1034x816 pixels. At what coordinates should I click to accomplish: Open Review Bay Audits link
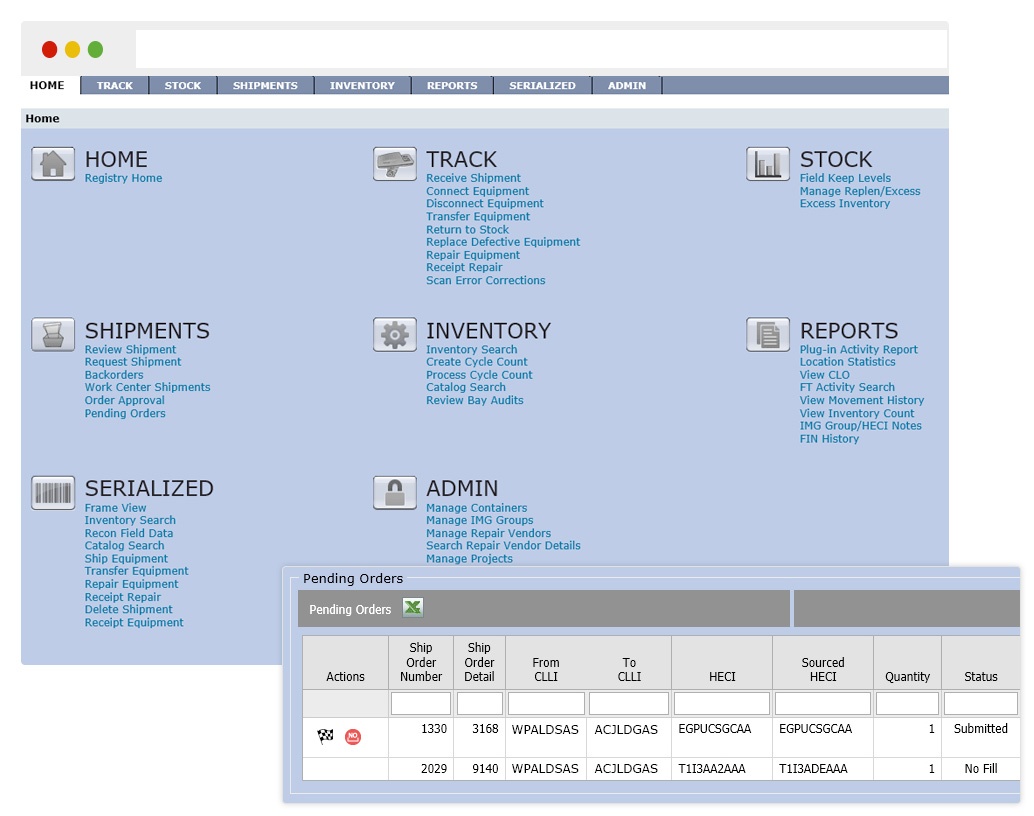point(474,400)
